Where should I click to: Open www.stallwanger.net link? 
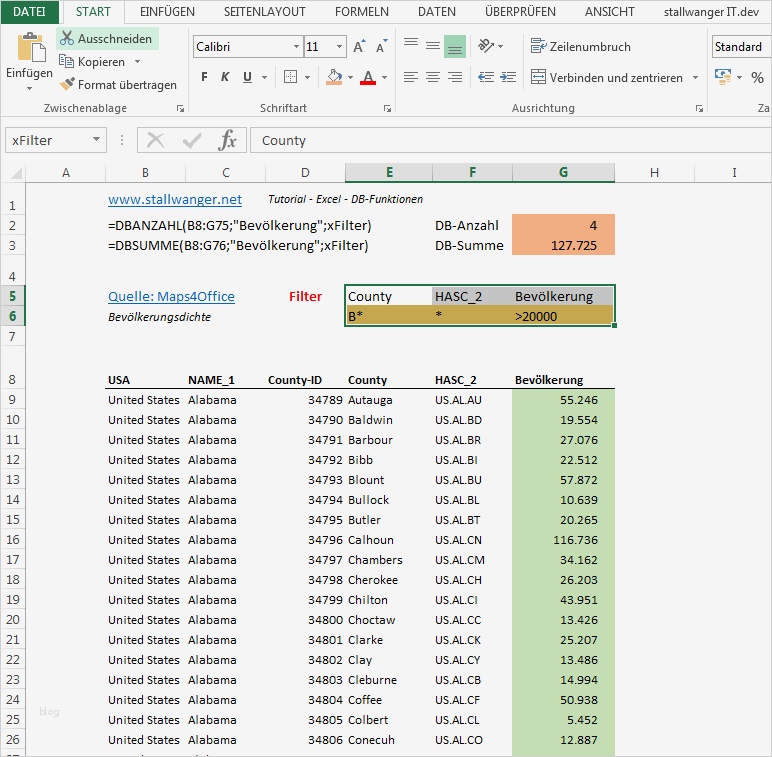[175, 199]
